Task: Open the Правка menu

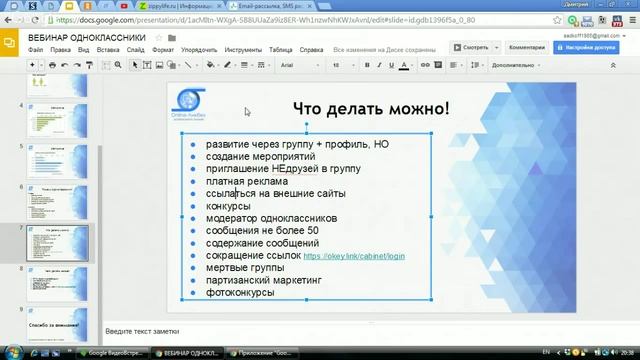Action: pyautogui.click(x=60, y=50)
